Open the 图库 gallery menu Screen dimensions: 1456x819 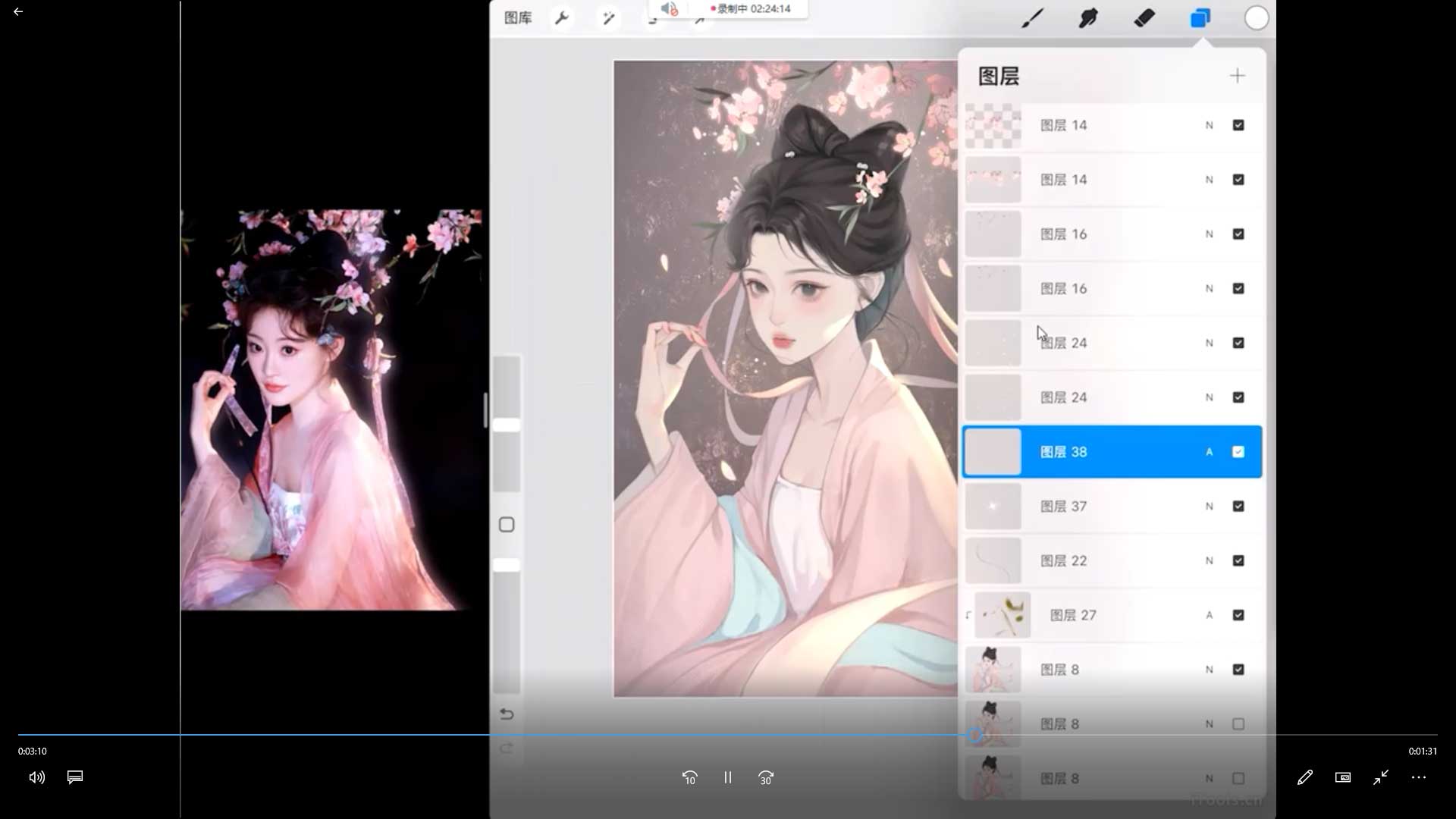(x=518, y=18)
